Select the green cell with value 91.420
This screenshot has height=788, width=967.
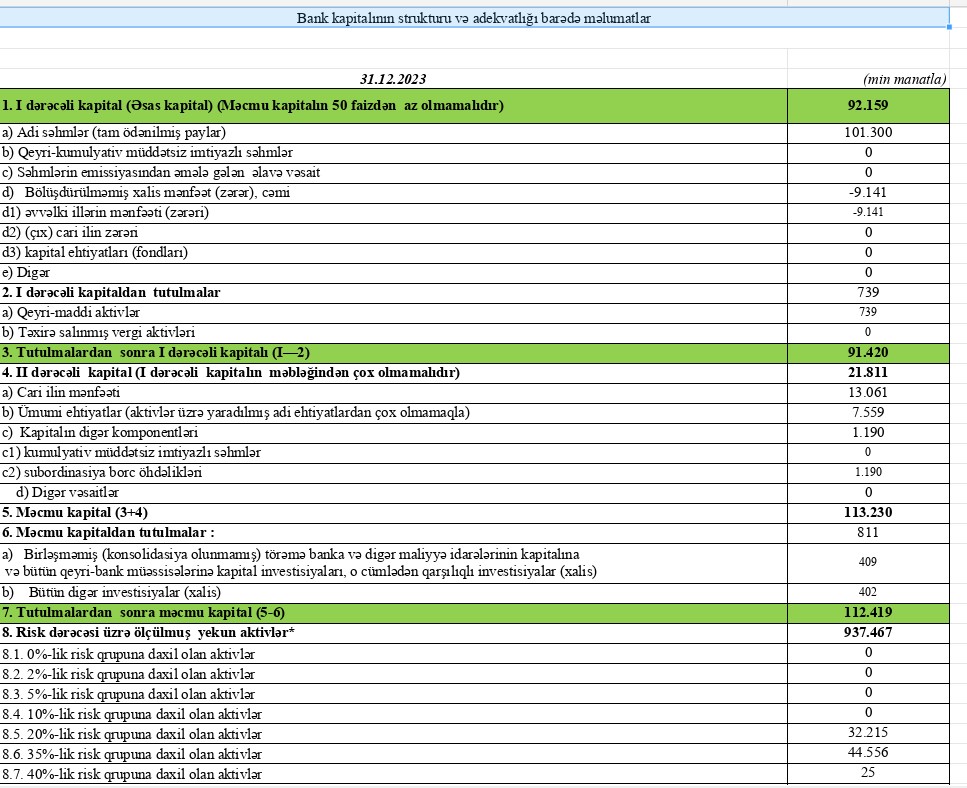[x=868, y=352]
